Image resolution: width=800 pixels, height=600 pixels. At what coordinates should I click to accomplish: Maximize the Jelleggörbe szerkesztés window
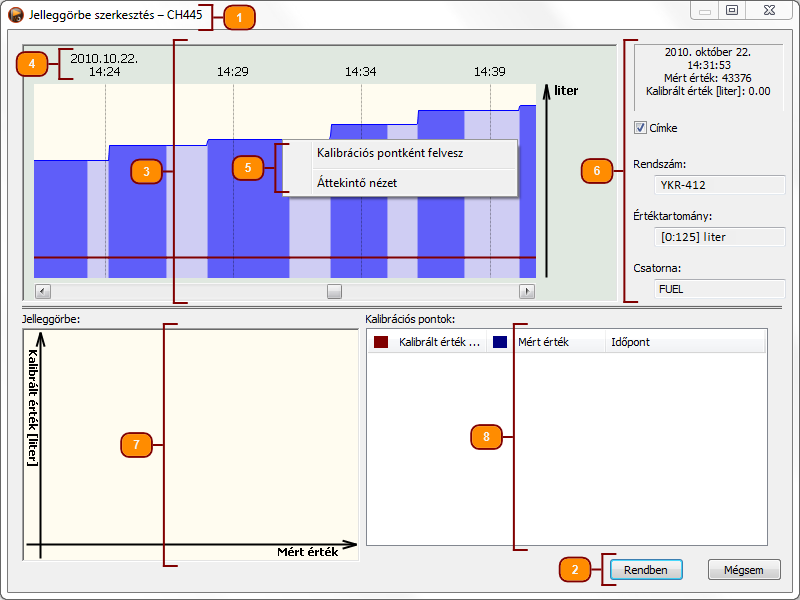pos(732,11)
